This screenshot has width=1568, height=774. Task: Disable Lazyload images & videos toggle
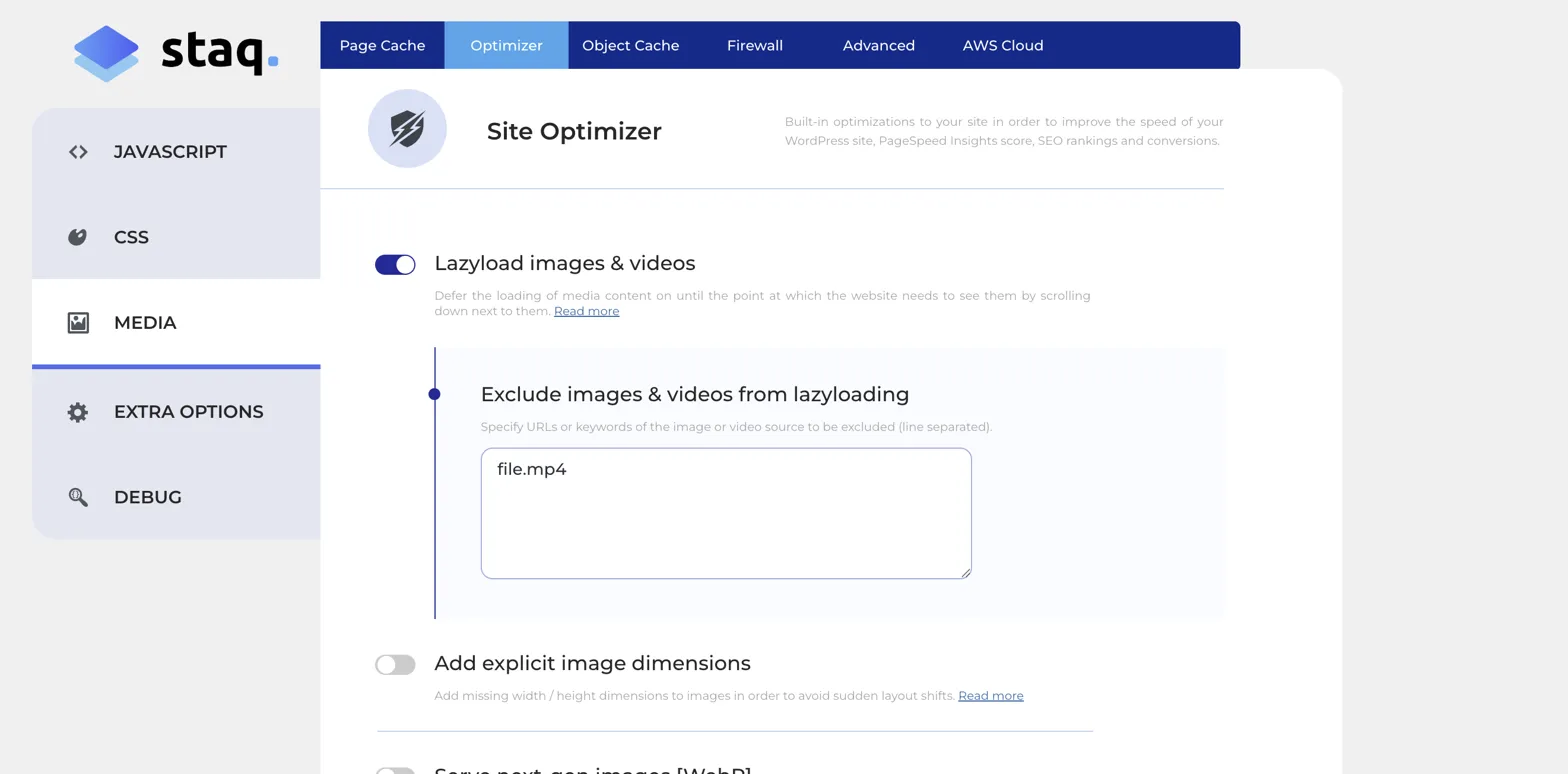[x=395, y=264]
